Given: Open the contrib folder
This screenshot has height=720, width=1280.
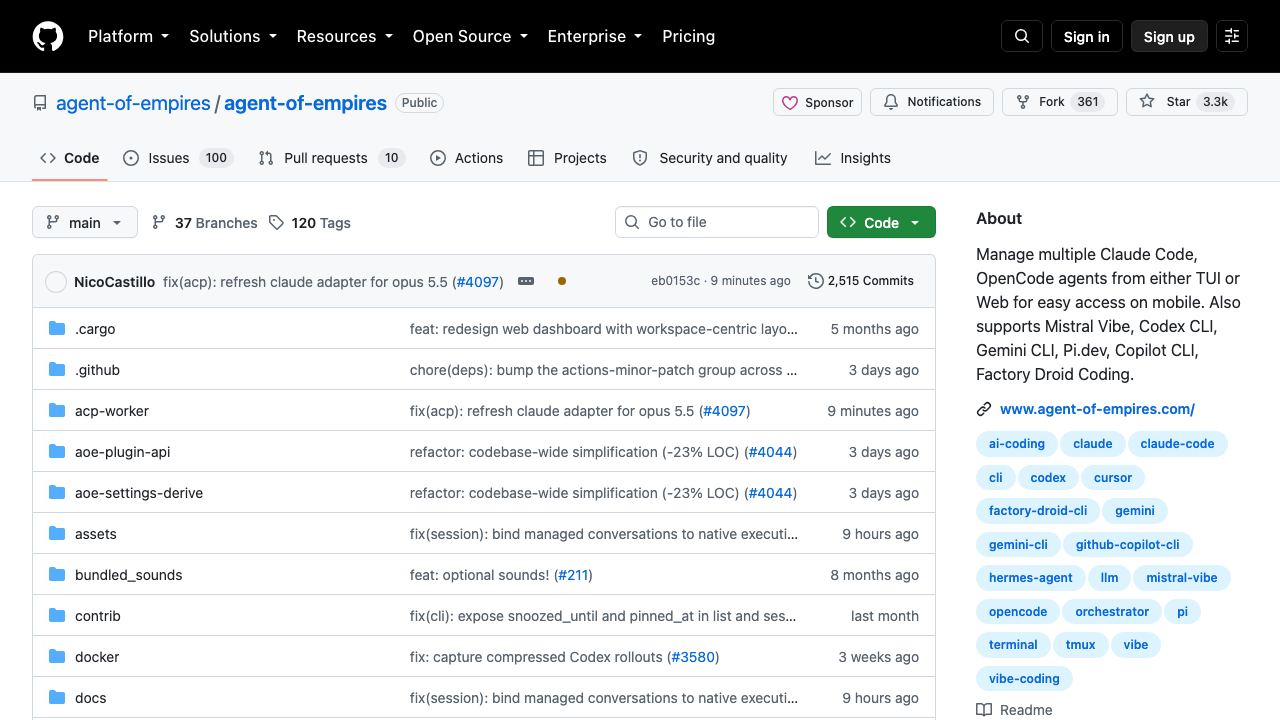Looking at the screenshot, I should tap(98, 616).
